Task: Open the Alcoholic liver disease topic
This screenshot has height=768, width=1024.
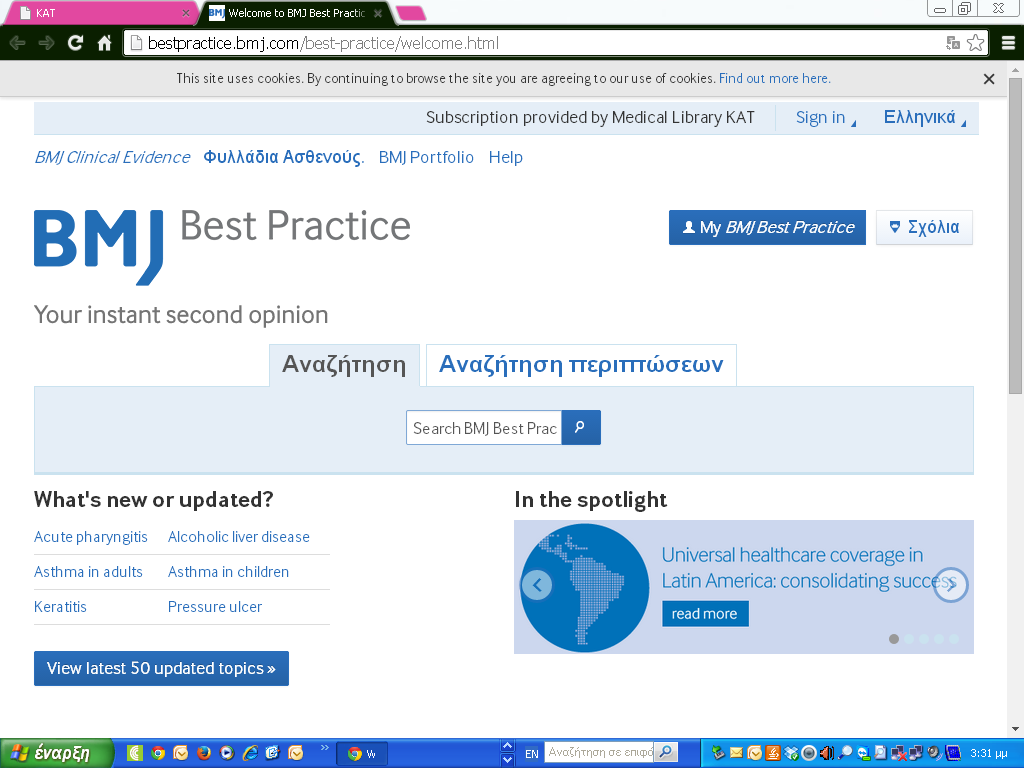Action: 239,537
